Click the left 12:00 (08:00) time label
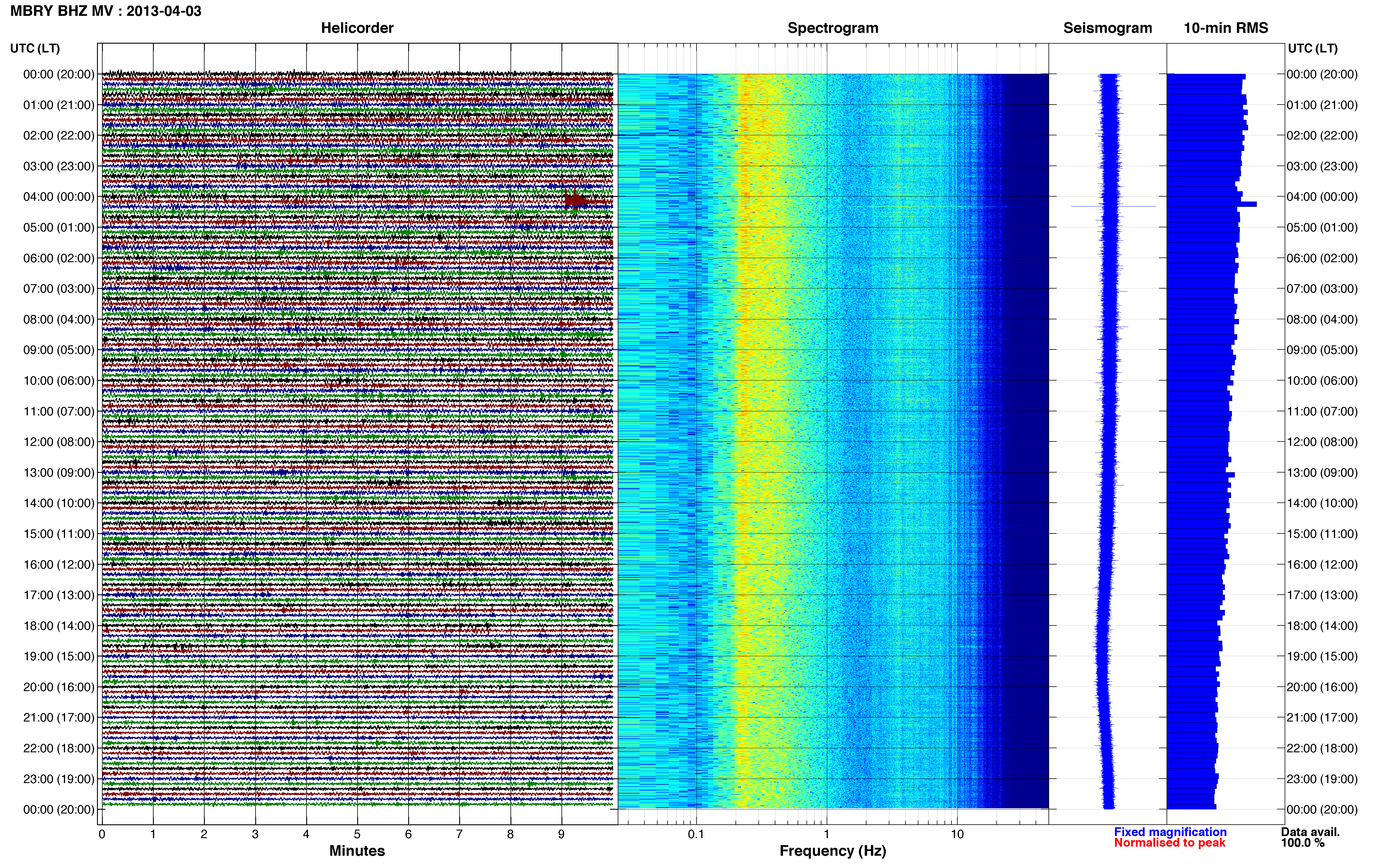 click(59, 442)
